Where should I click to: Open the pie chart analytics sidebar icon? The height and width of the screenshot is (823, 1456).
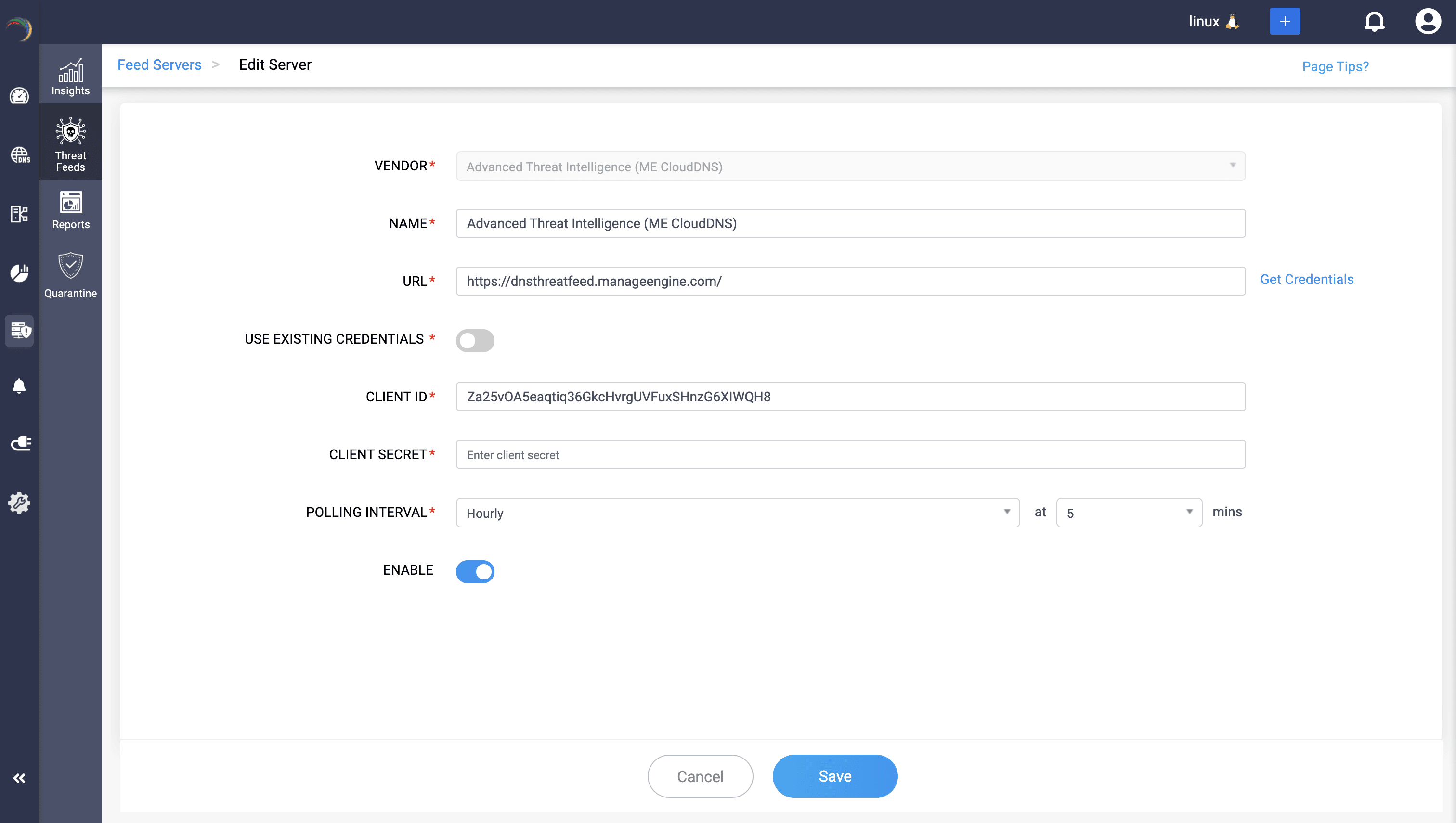[19, 272]
